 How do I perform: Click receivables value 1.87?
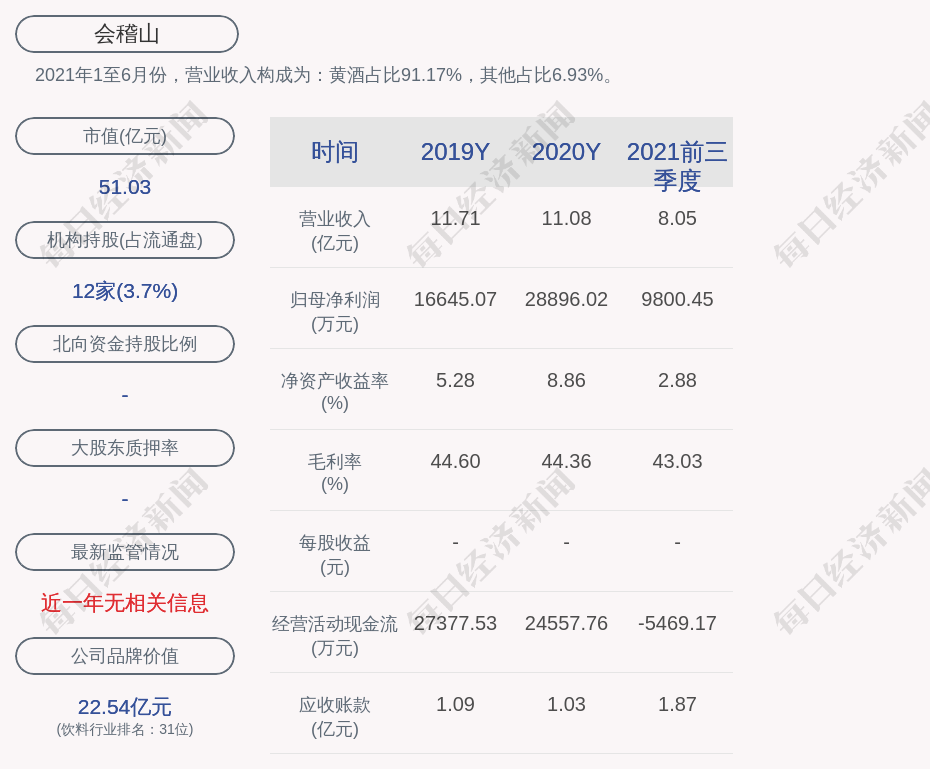pos(677,704)
